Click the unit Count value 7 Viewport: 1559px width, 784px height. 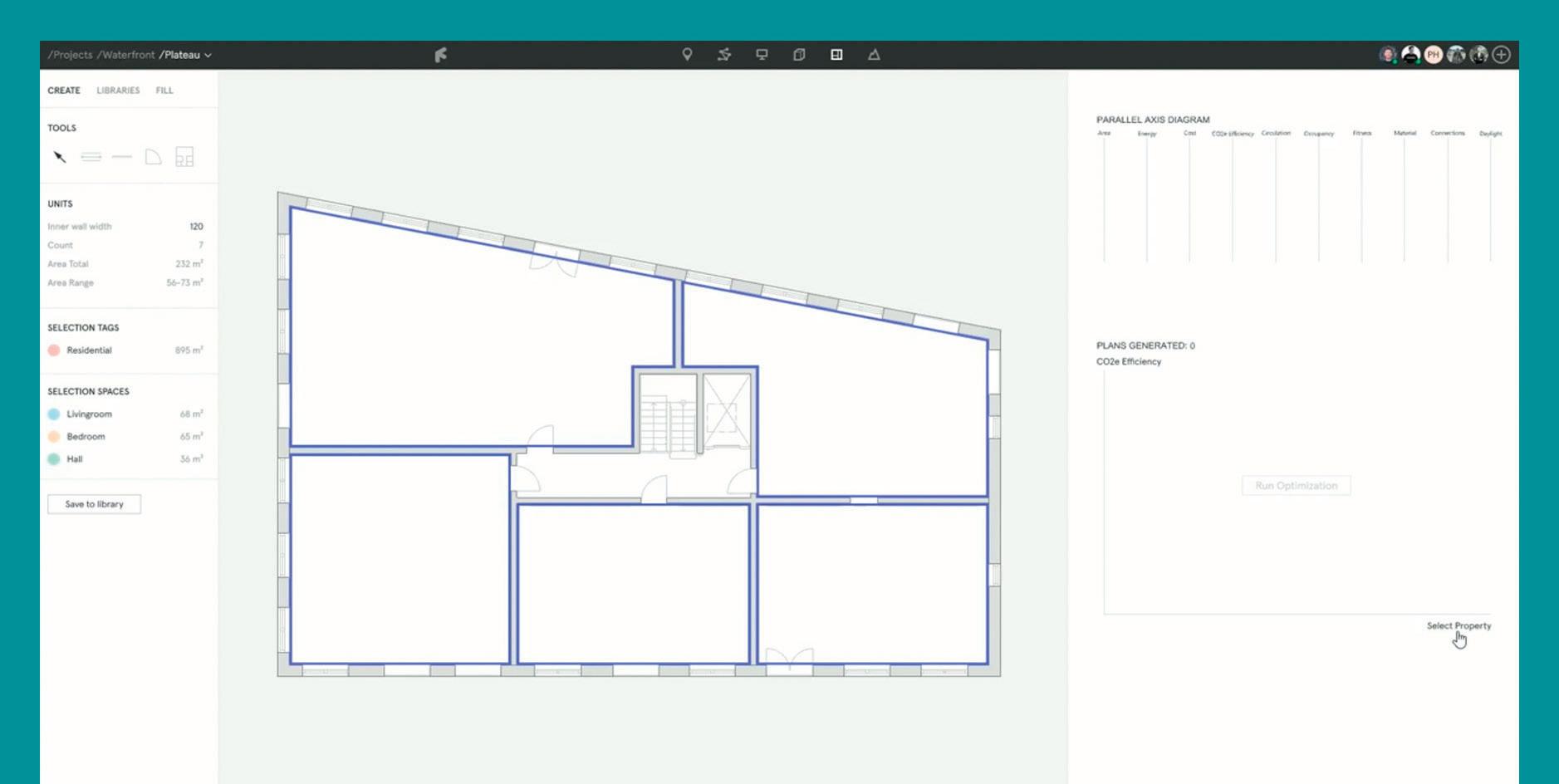pos(200,245)
